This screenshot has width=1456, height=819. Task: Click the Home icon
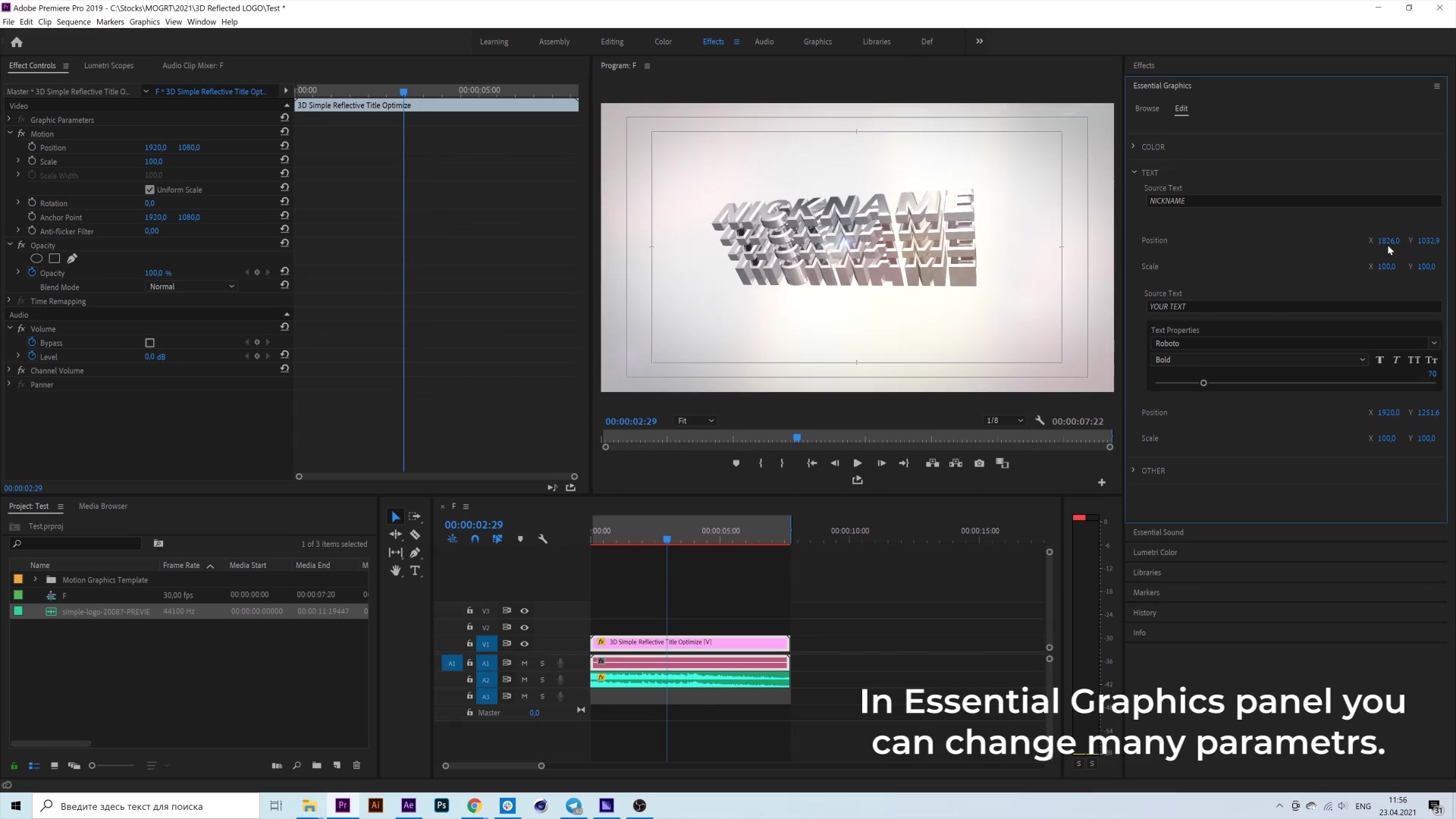click(17, 42)
